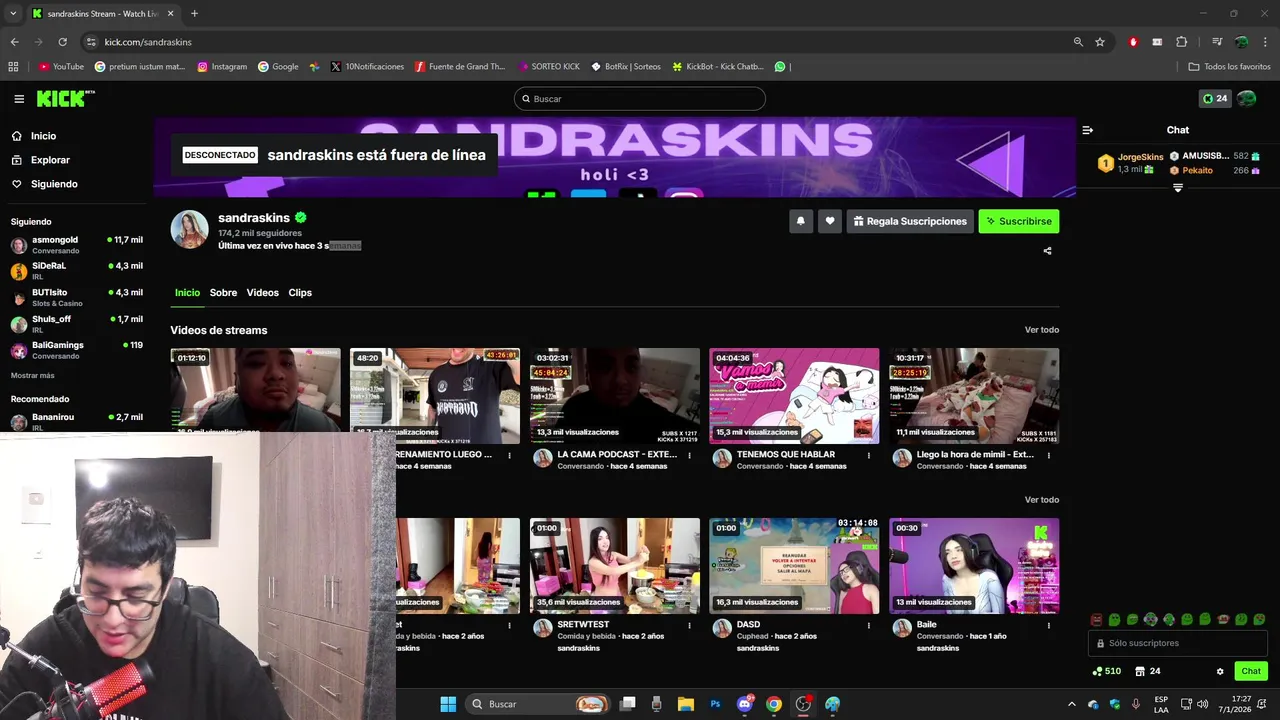Open options menu for TENEMOS QUE HABLAR video

868,455
